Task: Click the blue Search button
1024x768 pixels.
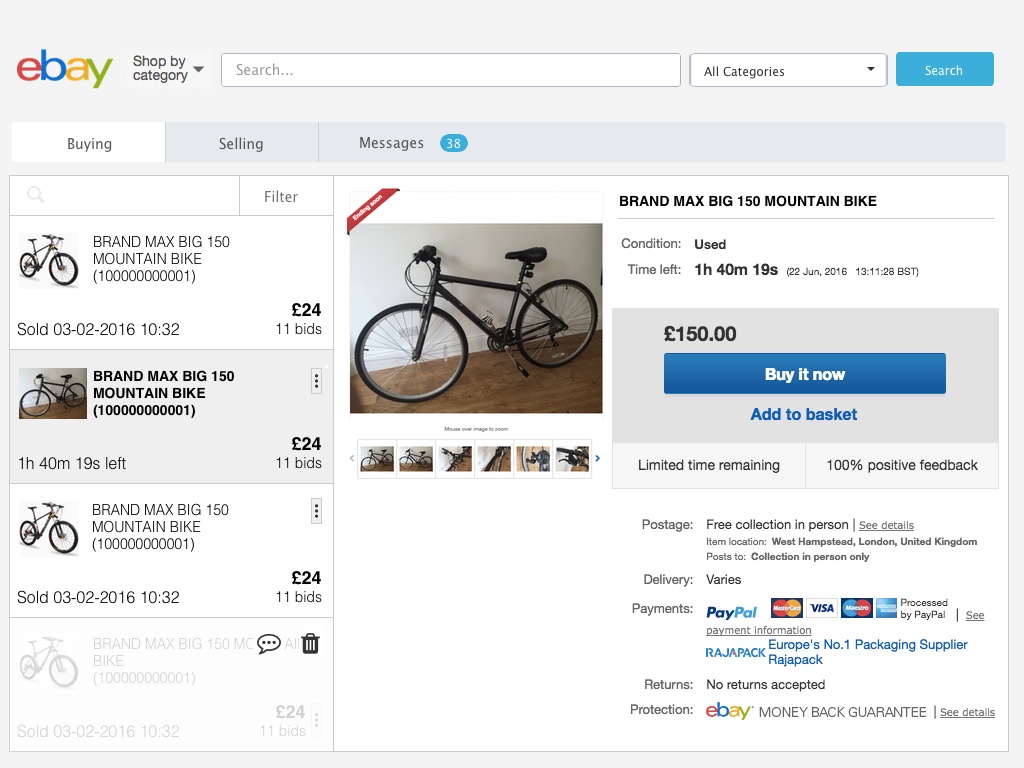Action: [x=944, y=70]
